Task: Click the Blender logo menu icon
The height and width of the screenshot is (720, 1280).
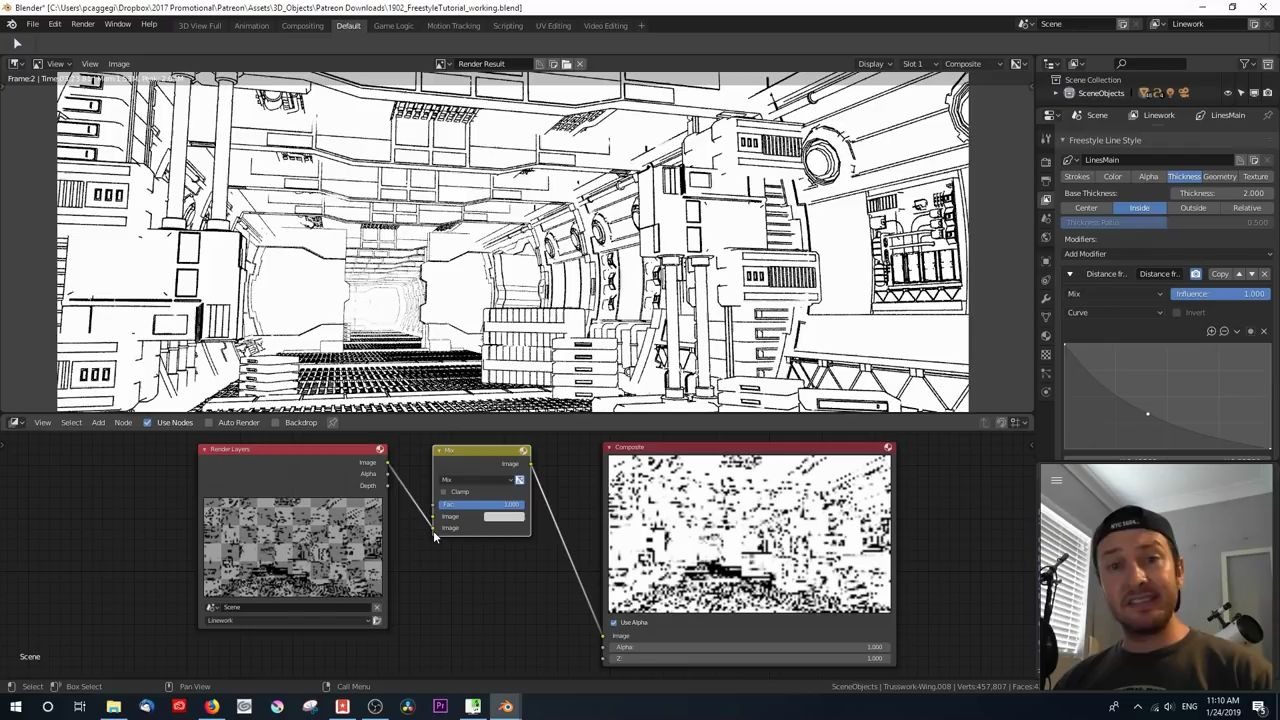Action: point(12,25)
